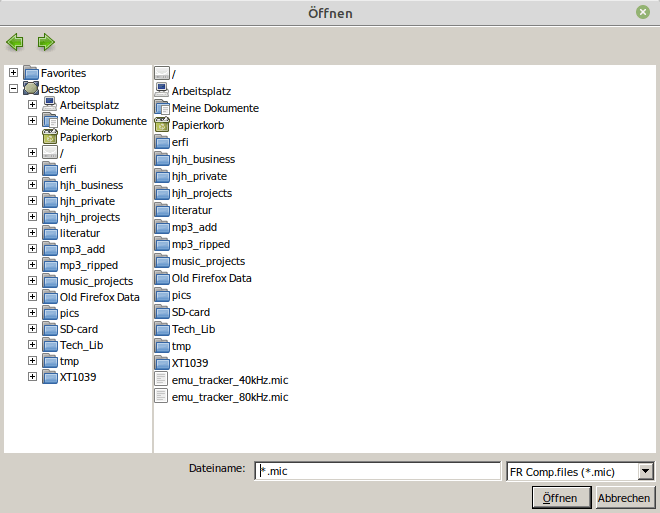The image size is (660, 513).
Task: Go back with the green left arrow
Action: [15, 42]
